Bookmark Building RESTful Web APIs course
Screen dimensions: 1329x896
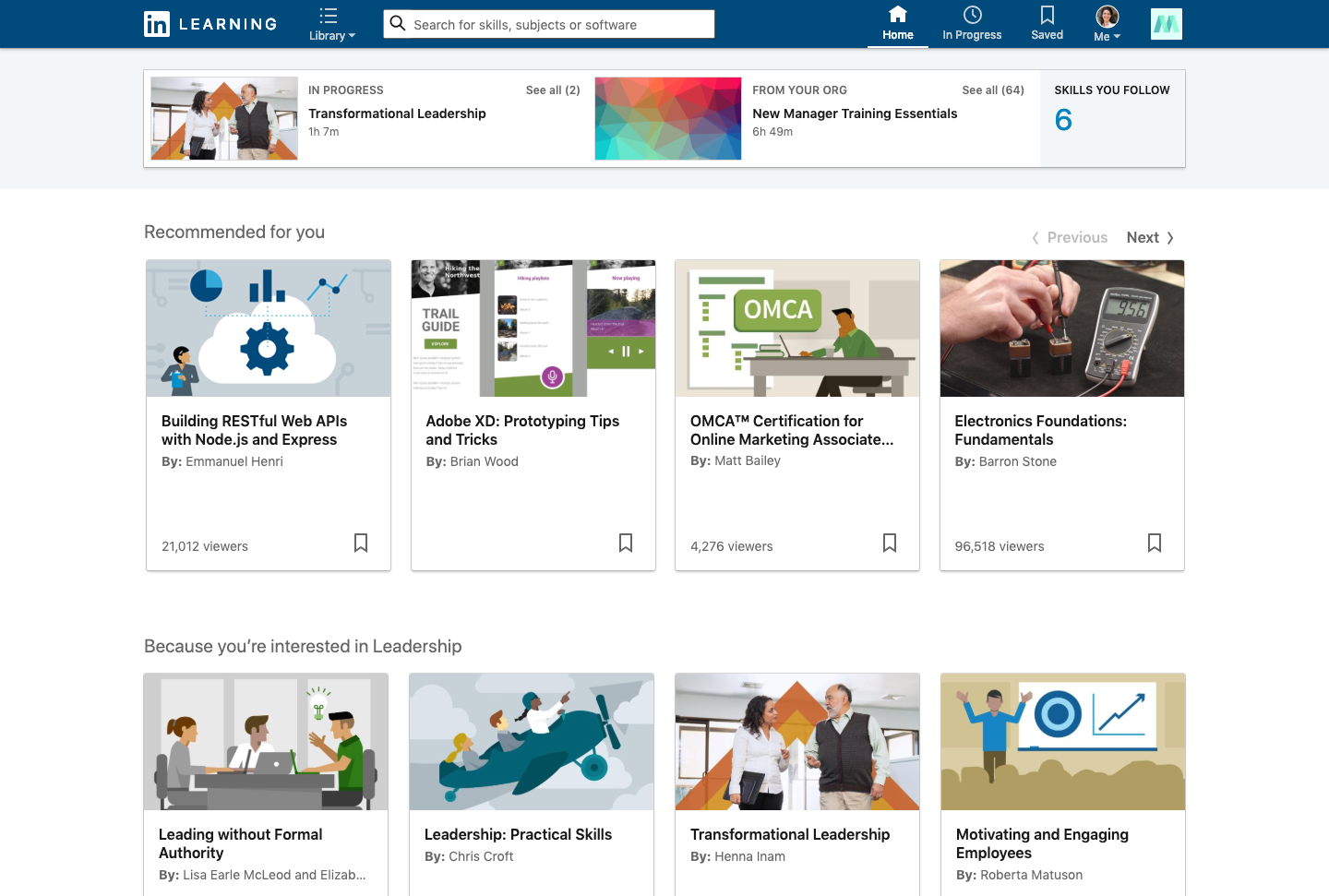(x=361, y=543)
